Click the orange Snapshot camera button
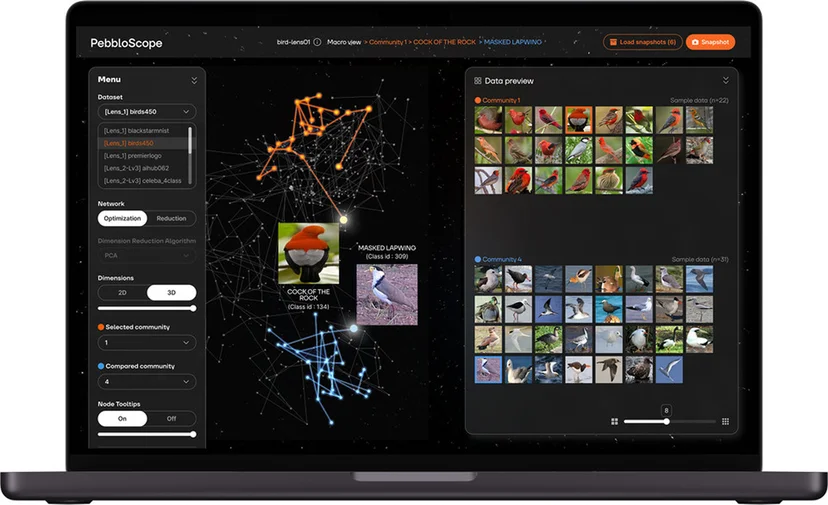 tap(710, 42)
